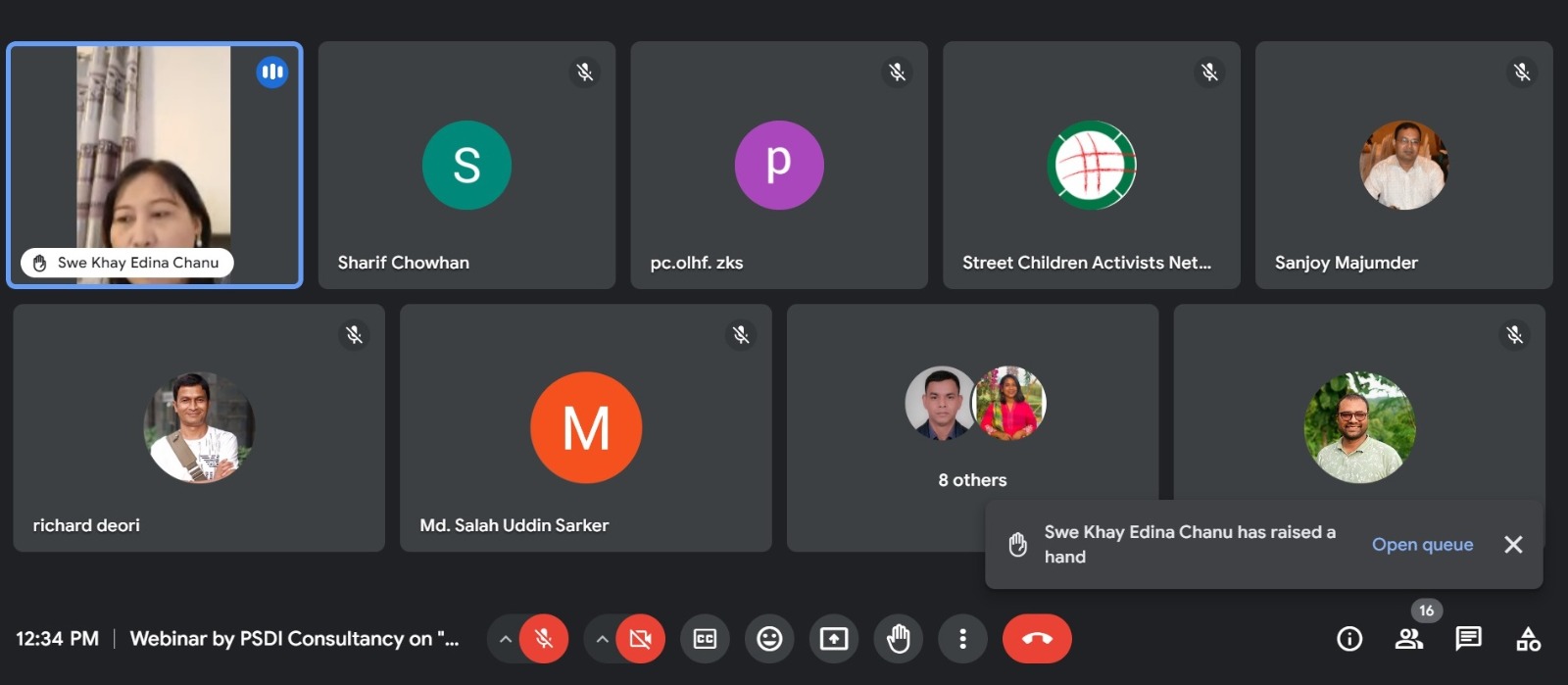1568x685 pixels.
Task: Click richard deori's participant tile
Action: pyautogui.click(x=199, y=427)
